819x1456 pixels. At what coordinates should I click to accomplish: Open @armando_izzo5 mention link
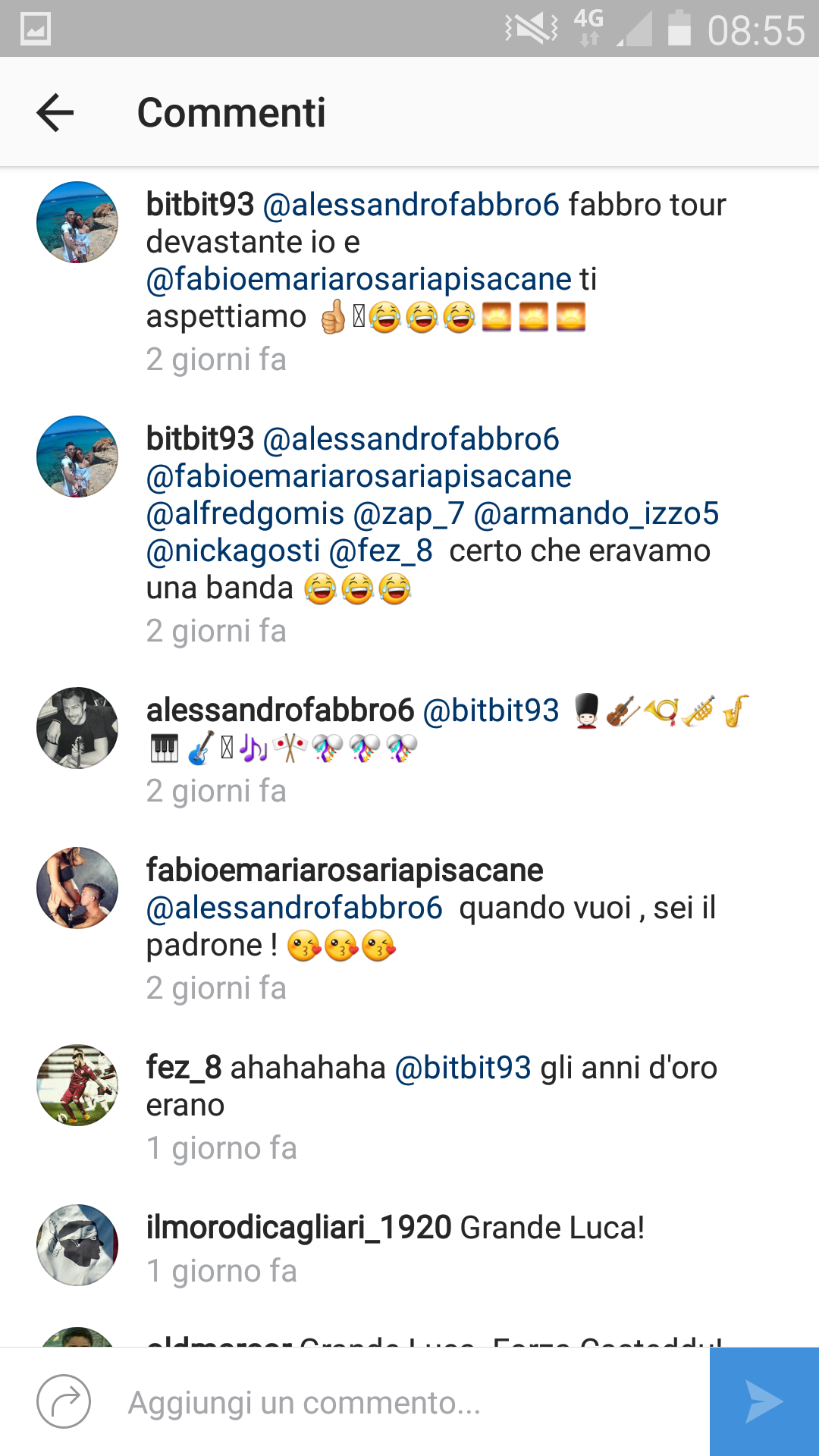596,513
